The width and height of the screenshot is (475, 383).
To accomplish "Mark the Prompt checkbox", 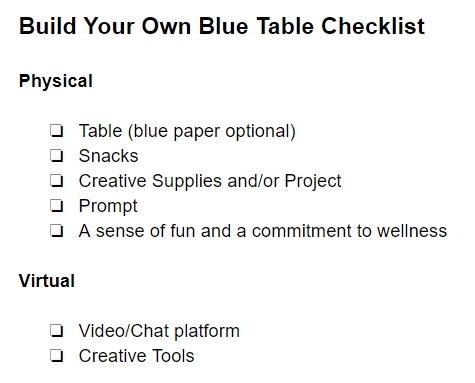I will (x=57, y=206).
